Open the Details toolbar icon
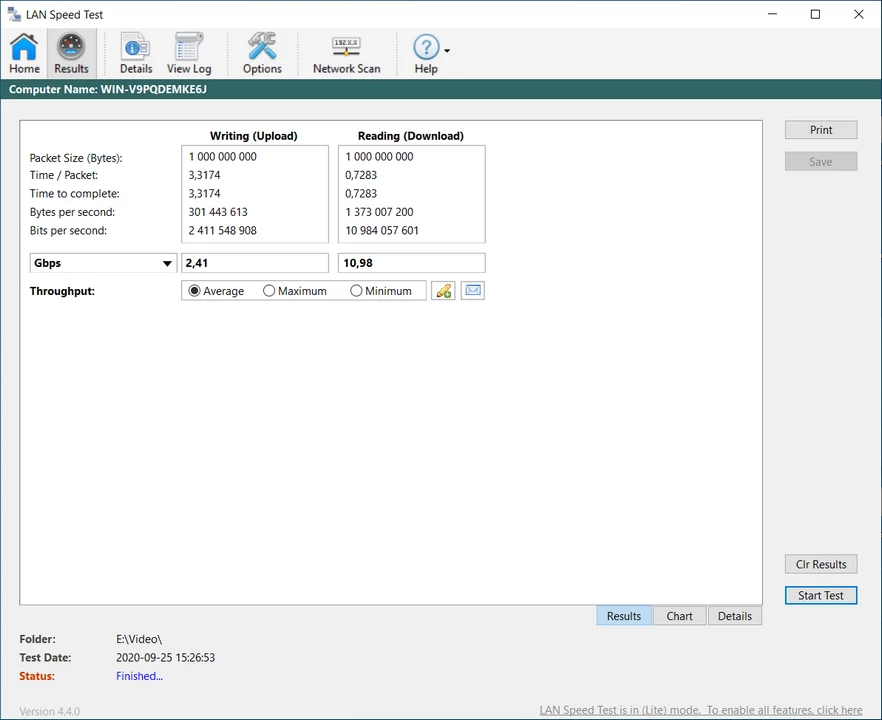This screenshot has width=882, height=720. [135, 53]
